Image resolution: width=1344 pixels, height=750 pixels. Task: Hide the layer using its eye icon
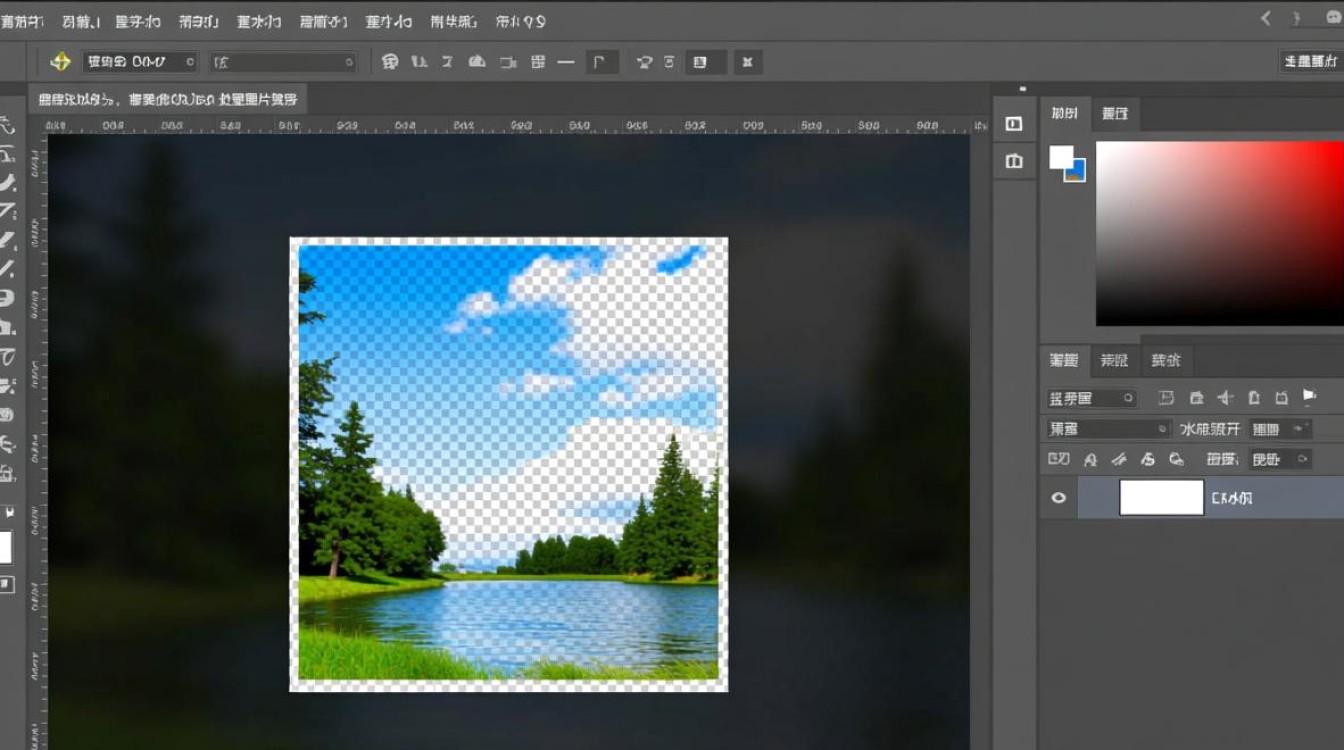click(x=1058, y=497)
